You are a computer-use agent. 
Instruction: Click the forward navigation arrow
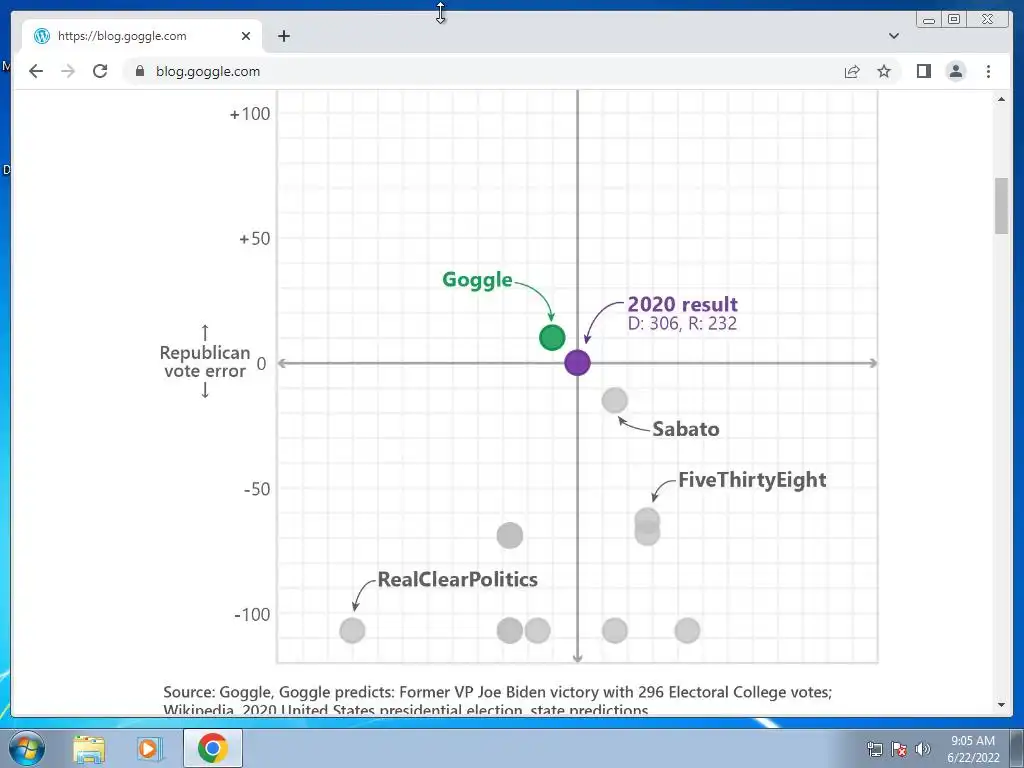click(68, 71)
